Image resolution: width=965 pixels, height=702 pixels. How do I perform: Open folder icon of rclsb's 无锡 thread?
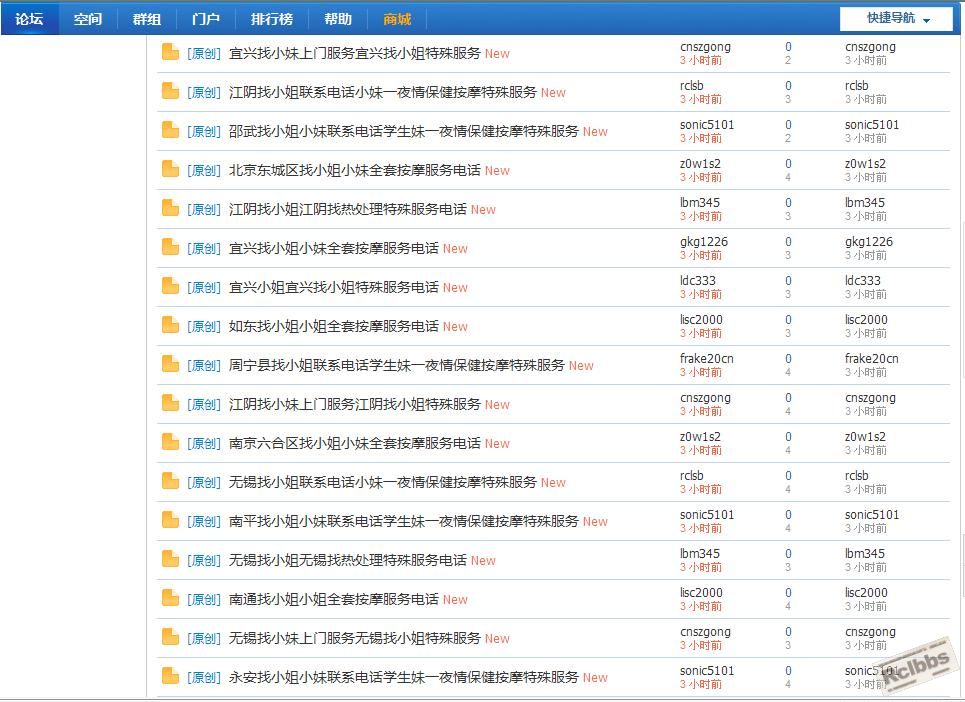(x=170, y=481)
